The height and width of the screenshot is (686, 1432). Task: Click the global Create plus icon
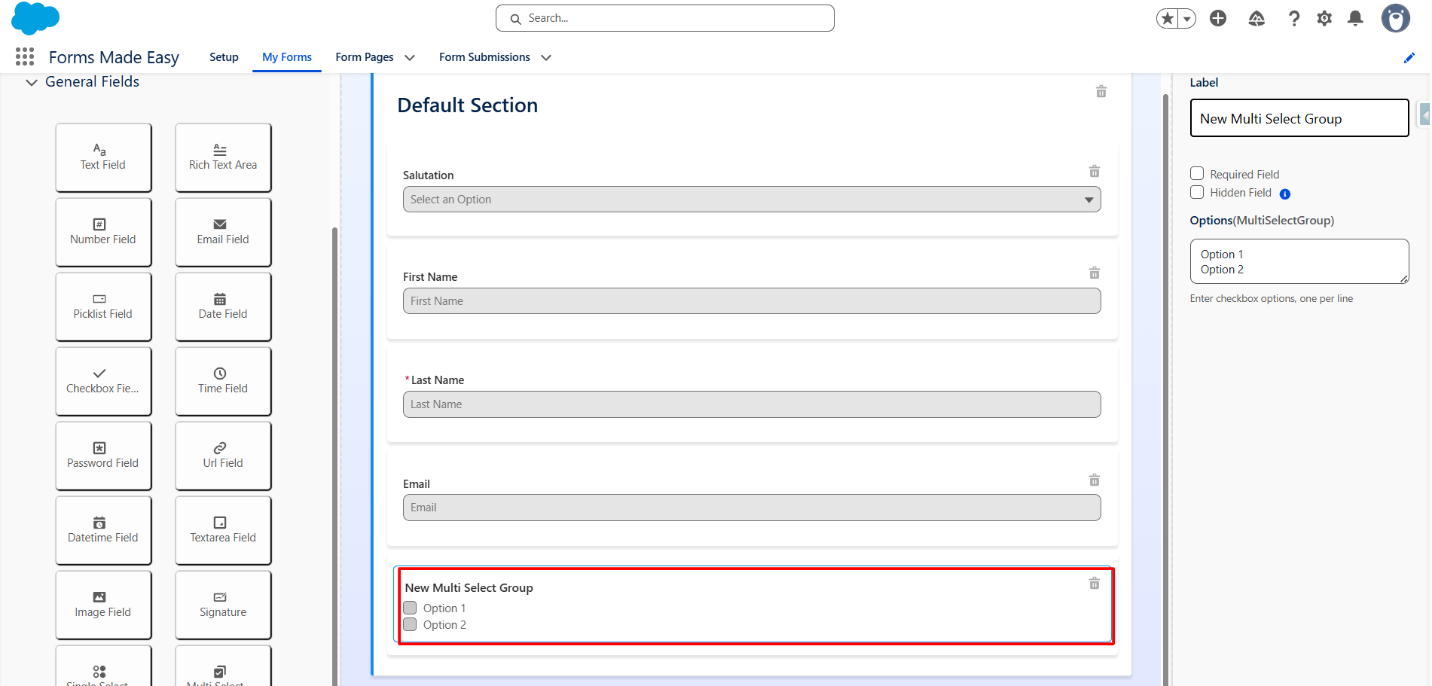tap(1218, 18)
